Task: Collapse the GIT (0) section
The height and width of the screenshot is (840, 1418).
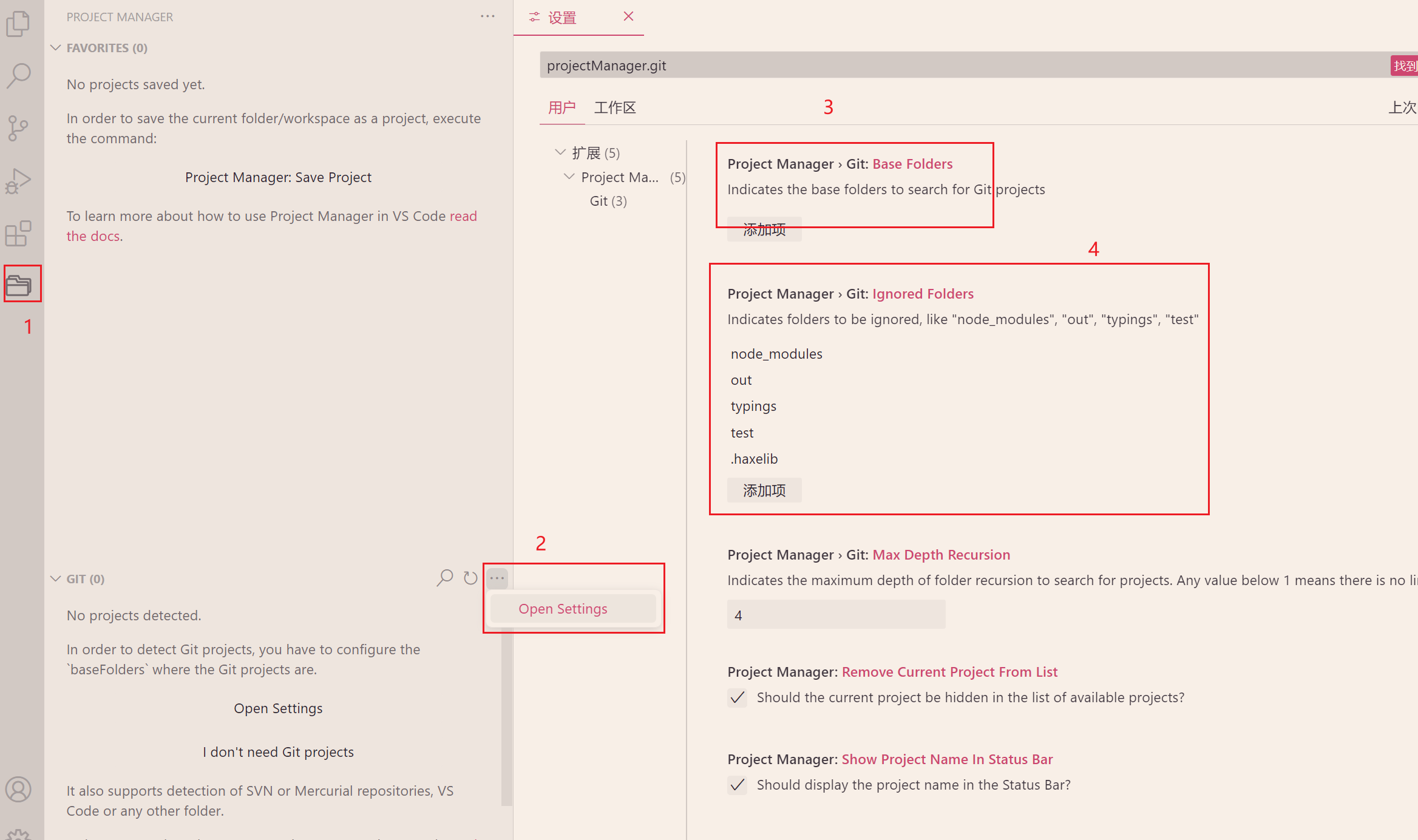Action: point(56,578)
